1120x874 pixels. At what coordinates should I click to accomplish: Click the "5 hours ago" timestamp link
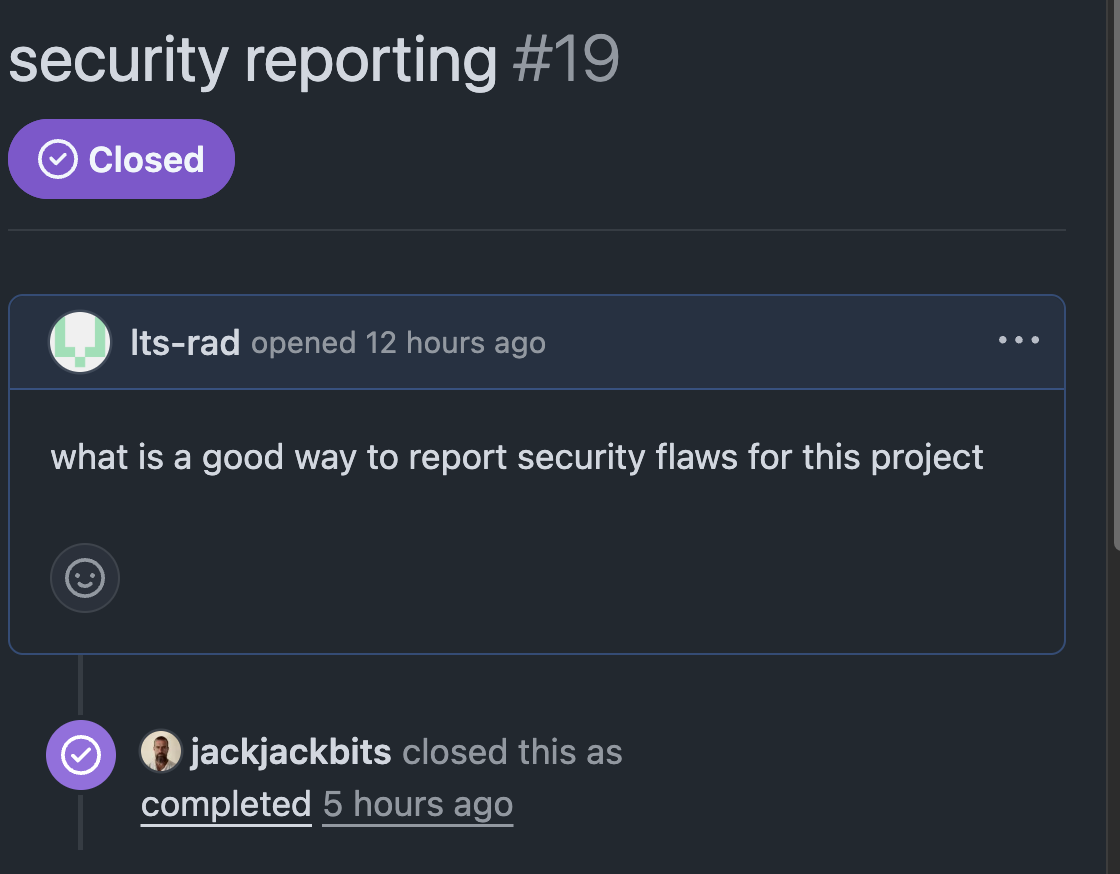point(417,804)
